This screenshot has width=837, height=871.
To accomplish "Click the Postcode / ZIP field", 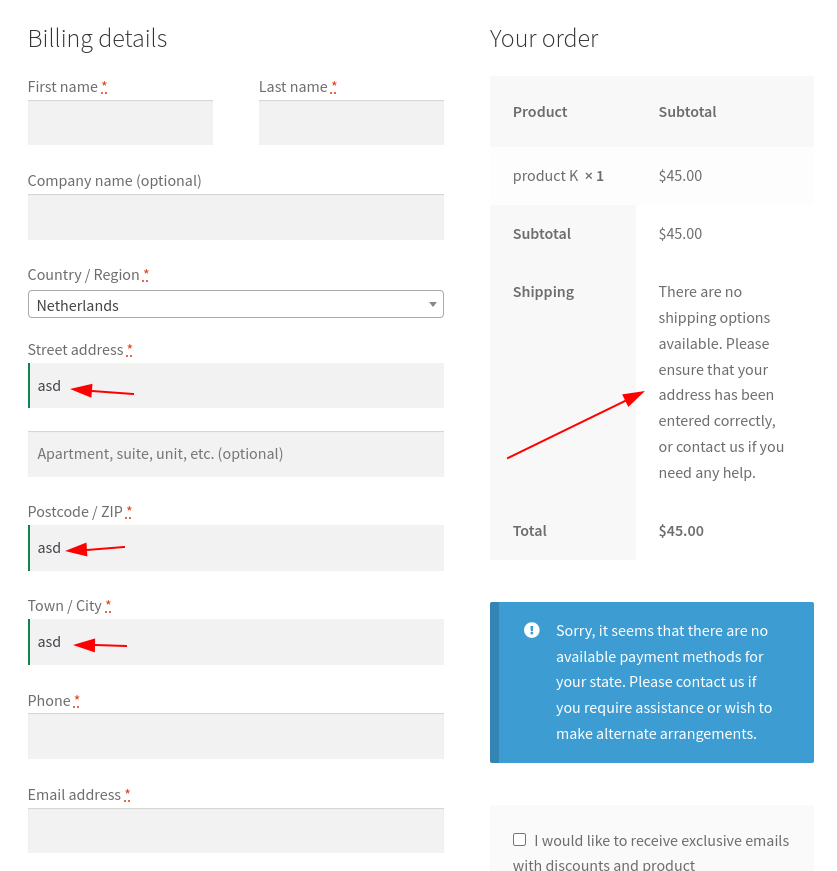I will [236, 548].
